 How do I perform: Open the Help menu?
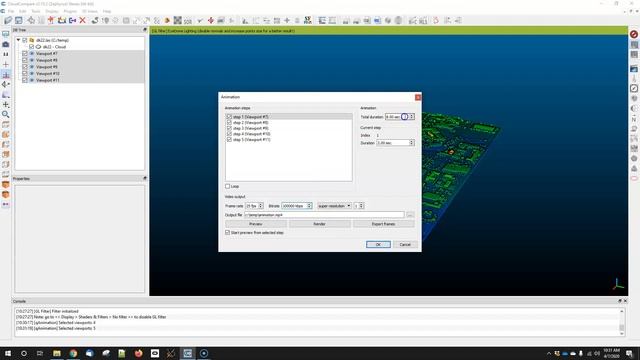click(x=107, y=11)
